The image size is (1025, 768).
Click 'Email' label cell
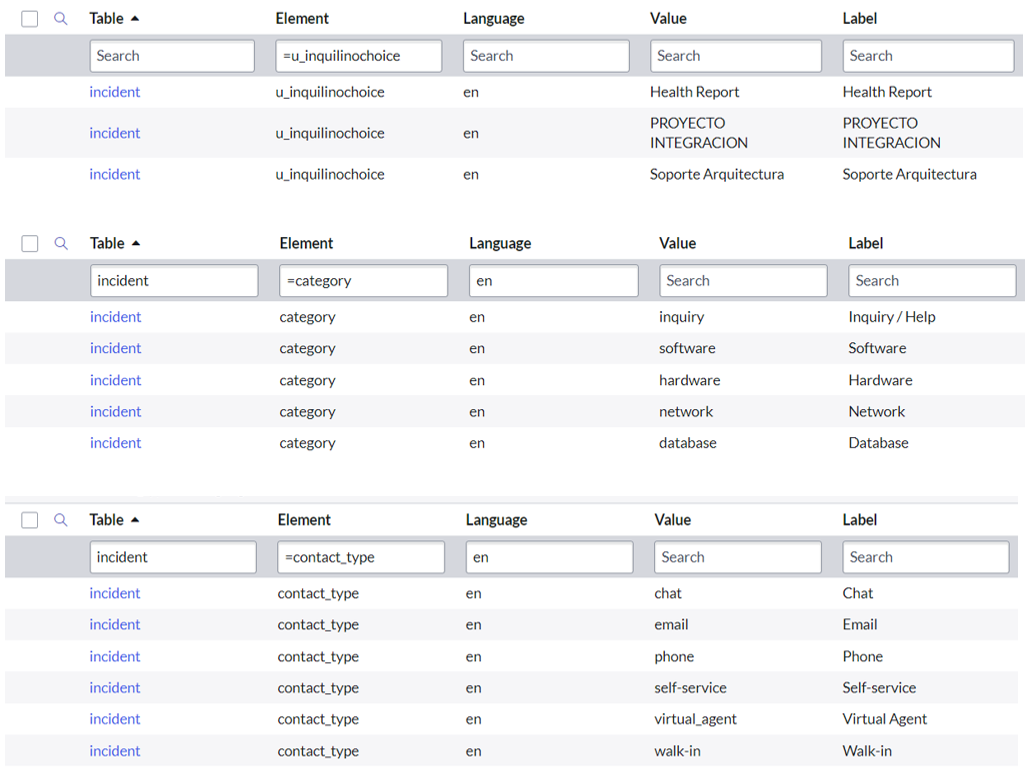860,625
